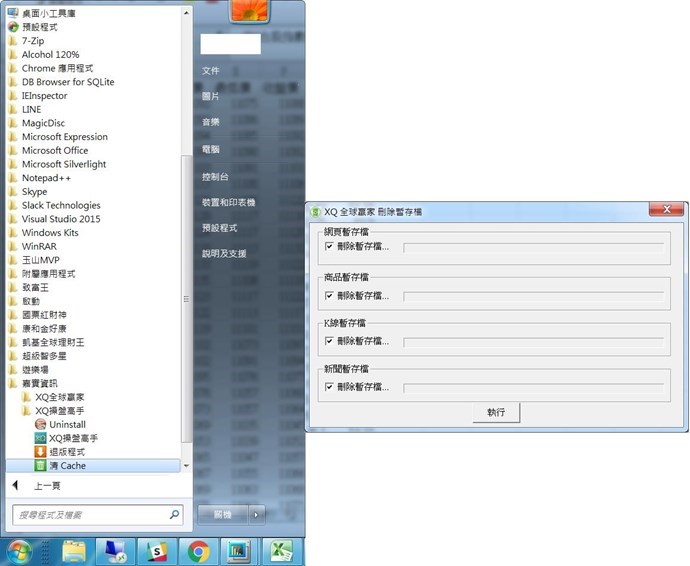Click the 搜尋程式及檔案 search box
This screenshot has width=690, height=566.
pyautogui.click(x=90, y=515)
